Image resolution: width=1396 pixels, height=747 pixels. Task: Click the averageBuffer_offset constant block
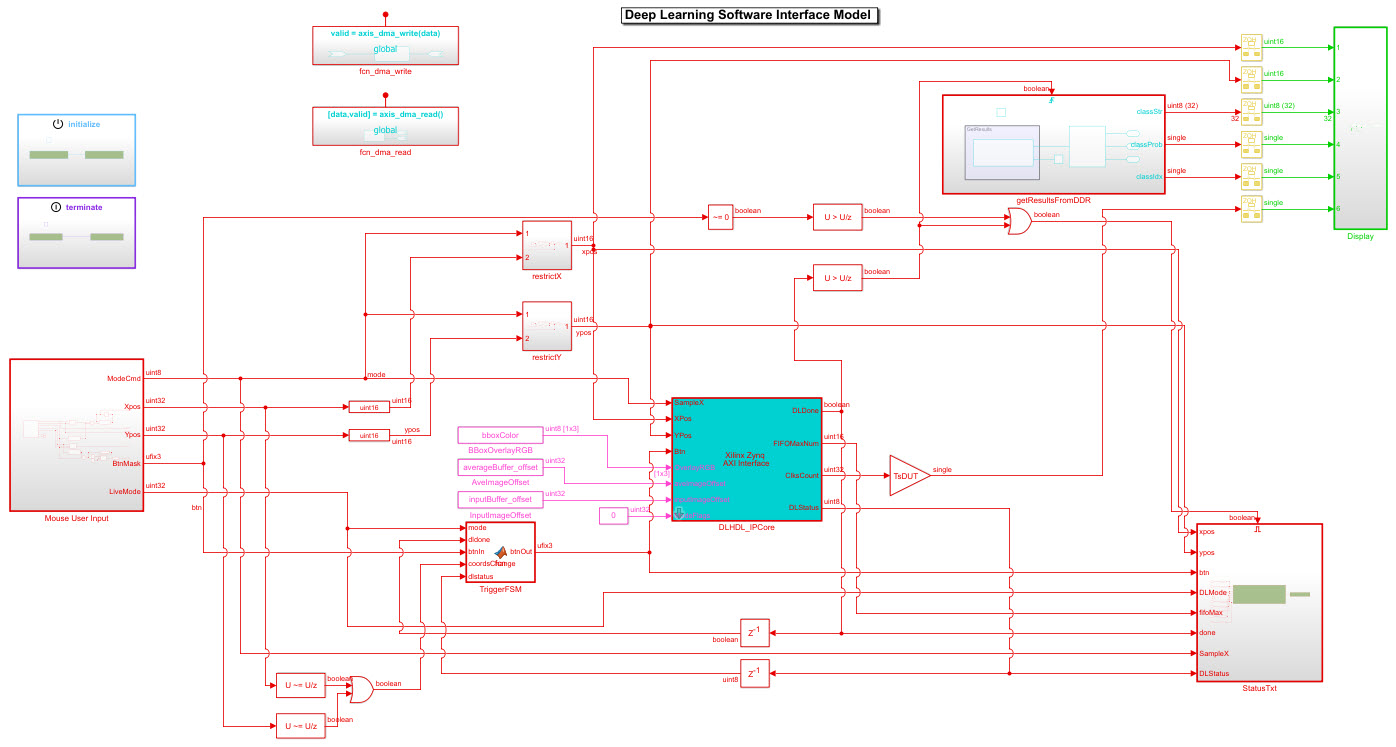click(500, 467)
